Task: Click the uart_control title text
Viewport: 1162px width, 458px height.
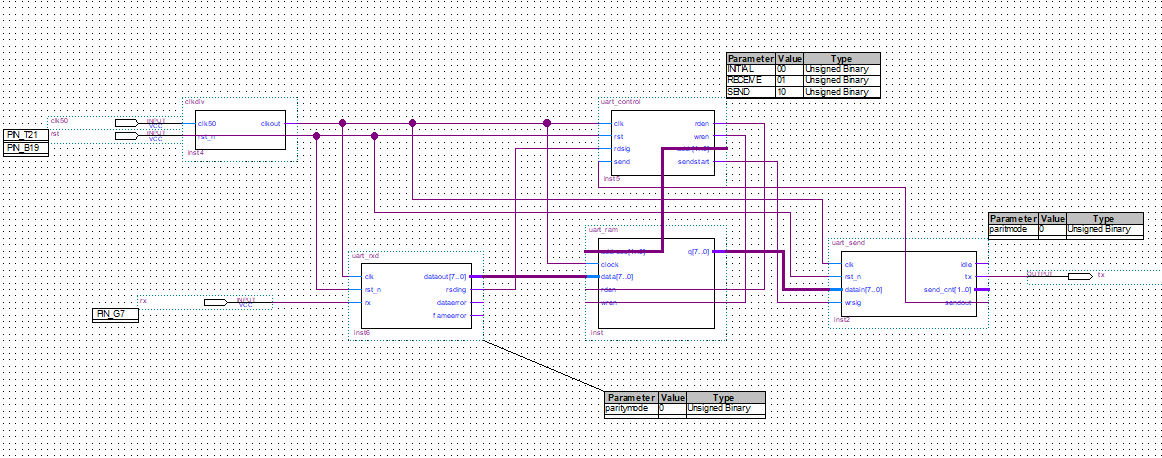Action: pyautogui.click(x=619, y=102)
